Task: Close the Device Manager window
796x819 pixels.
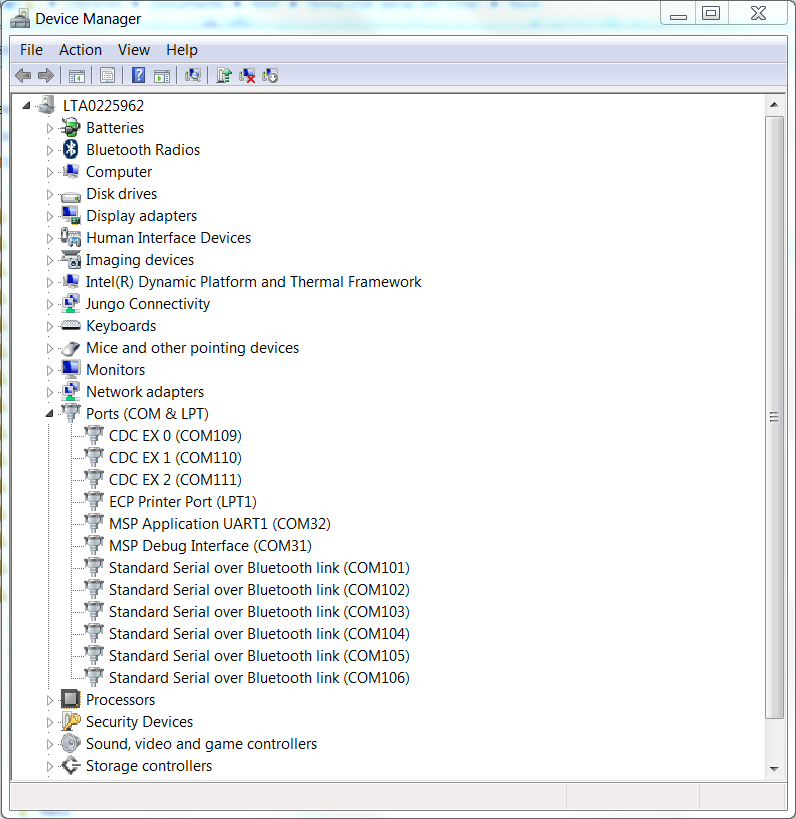Action: pos(758,14)
